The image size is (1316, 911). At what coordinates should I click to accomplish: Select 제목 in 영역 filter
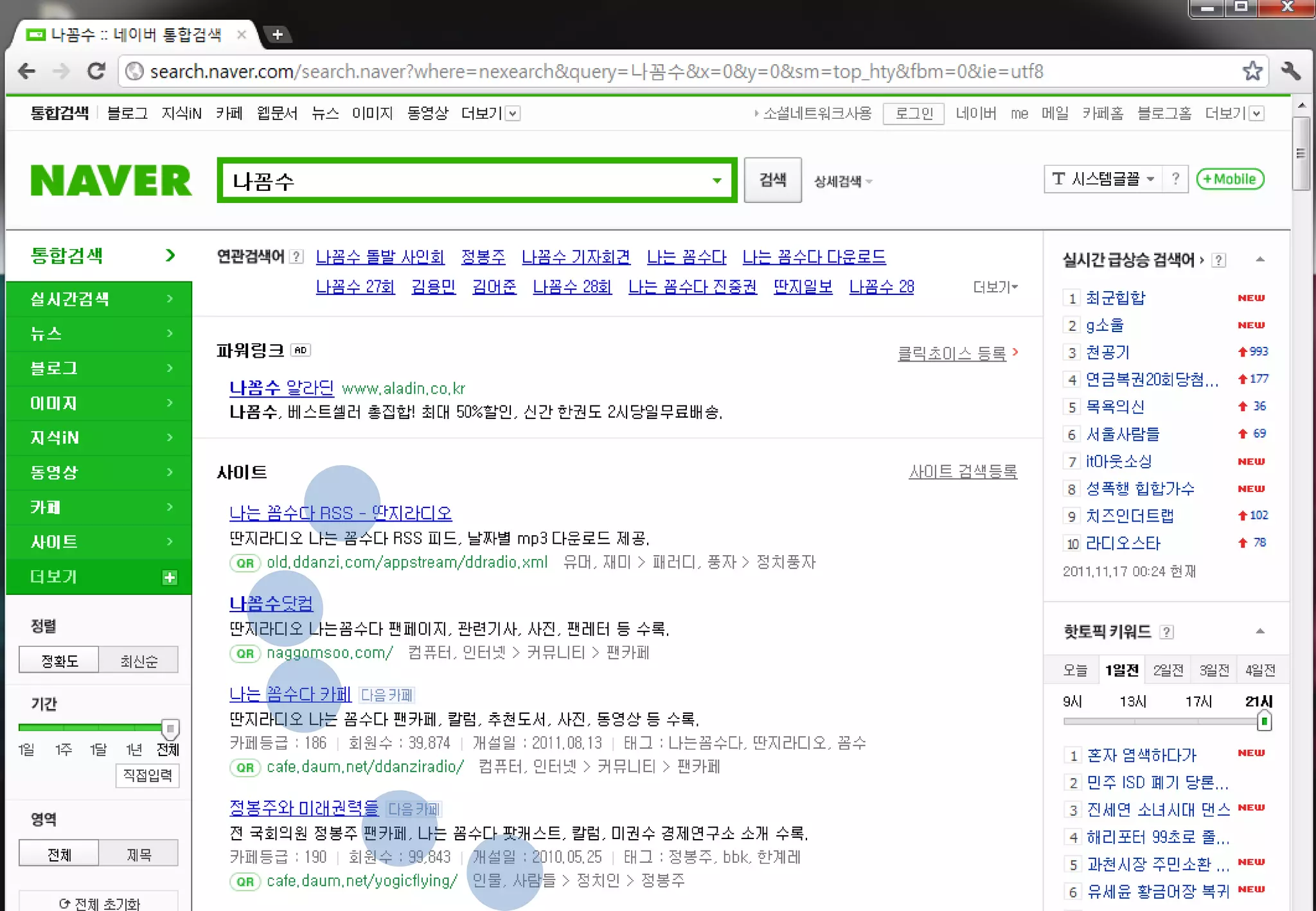point(139,854)
